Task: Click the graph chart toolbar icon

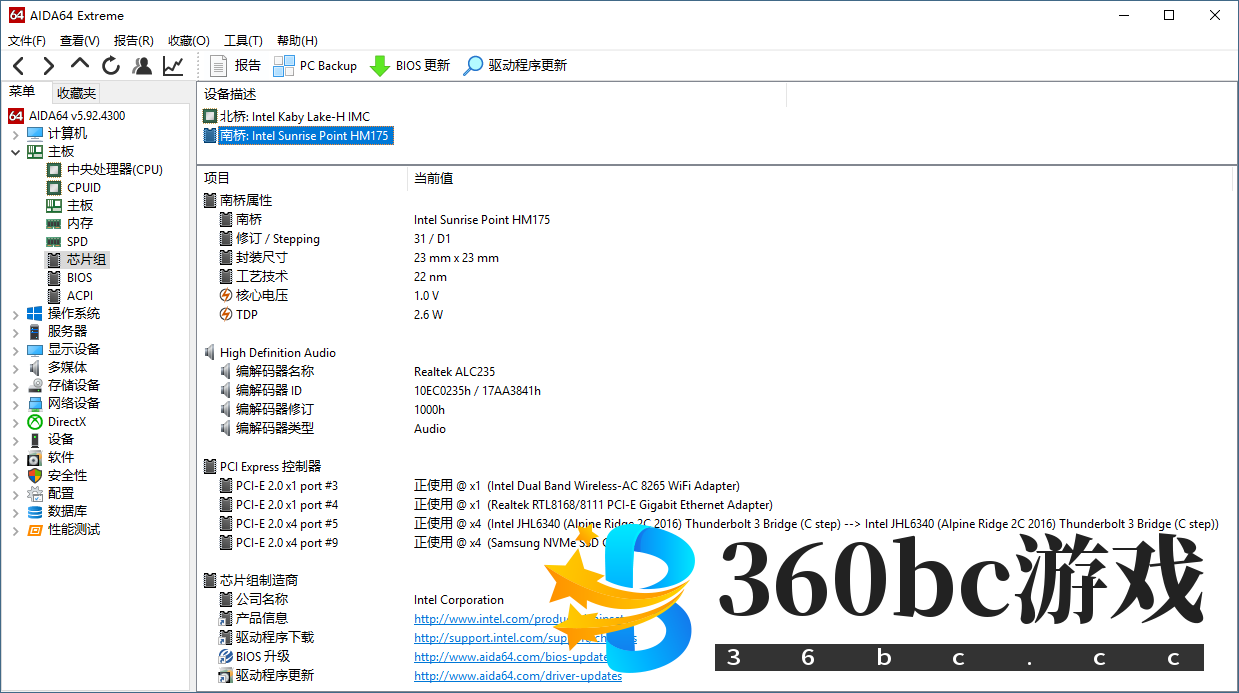Action: [x=173, y=66]
